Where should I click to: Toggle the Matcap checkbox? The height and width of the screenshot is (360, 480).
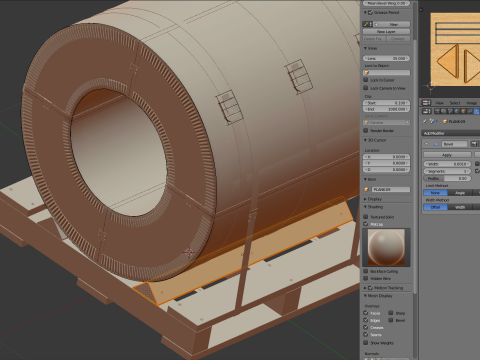click(x=366, y=224)
